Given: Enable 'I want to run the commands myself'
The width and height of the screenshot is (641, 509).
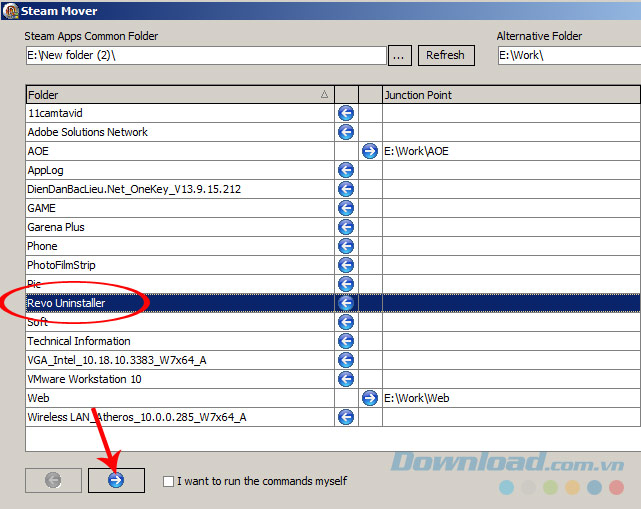Looking at the screenshot, I should tap(168, 481).
